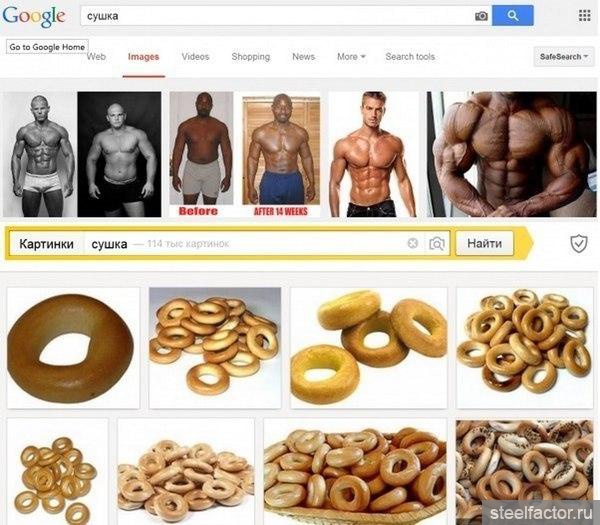Click the Google search field containing сушка

coord(277,16)
